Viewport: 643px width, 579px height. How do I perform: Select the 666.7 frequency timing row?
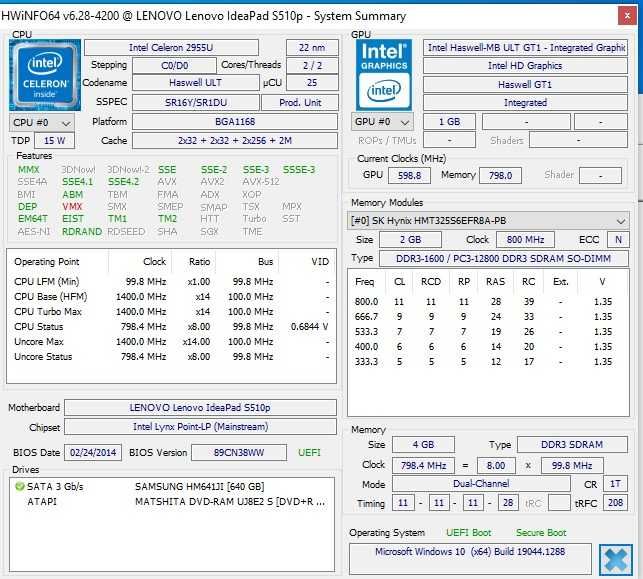[488, 317]
